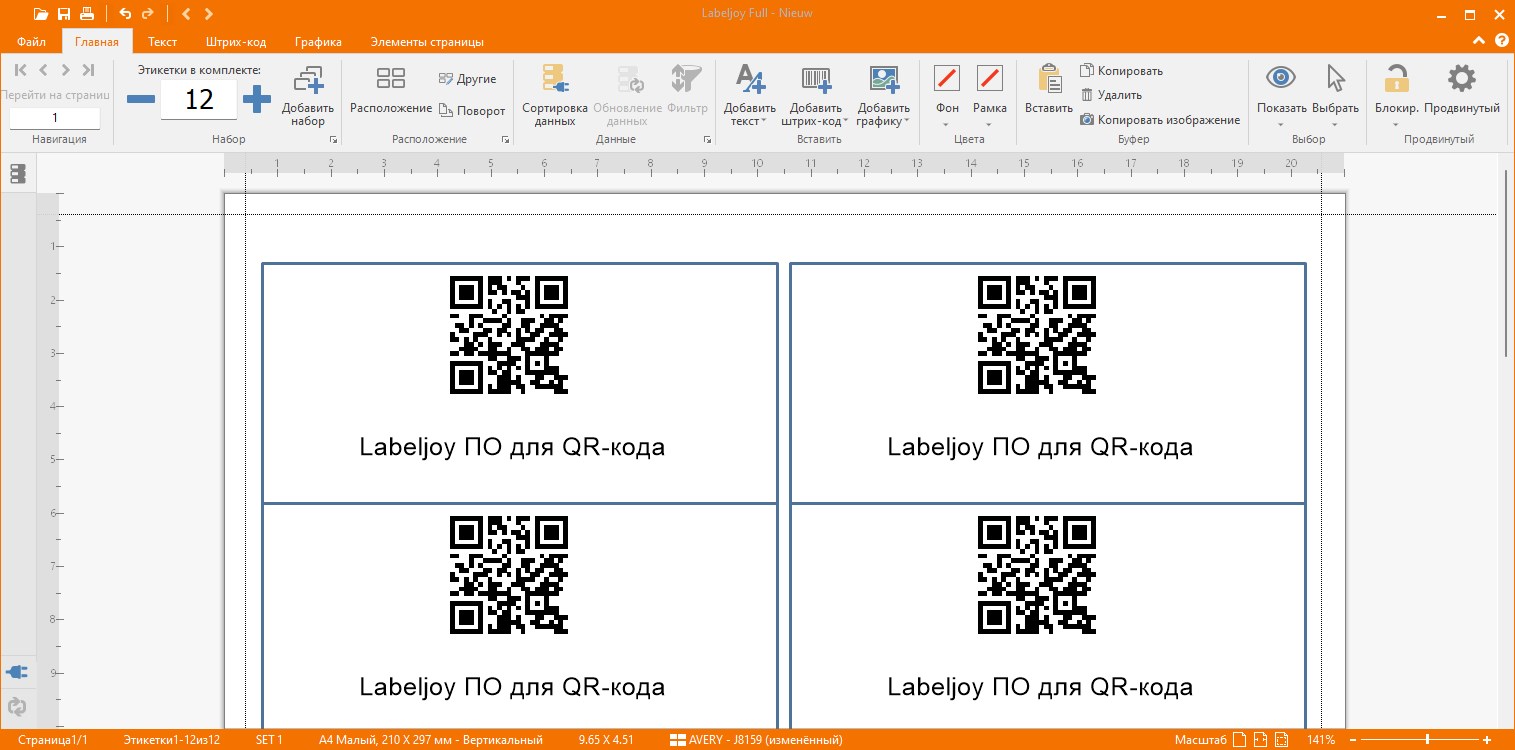This screenshot has width=1515, height=750.
Task: Expand the Выбрать dropdown arrow
Action: pyautogui.click(x=1336, y=124)
